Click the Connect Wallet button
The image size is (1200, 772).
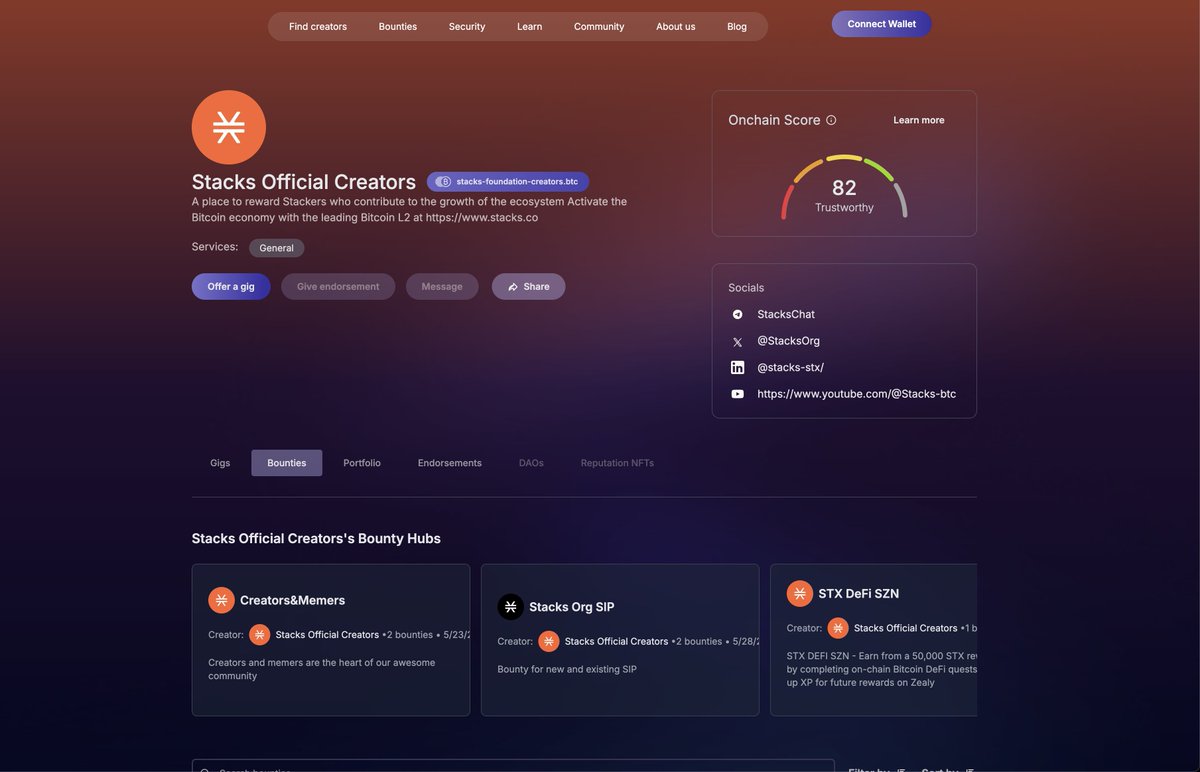(882, 24)
